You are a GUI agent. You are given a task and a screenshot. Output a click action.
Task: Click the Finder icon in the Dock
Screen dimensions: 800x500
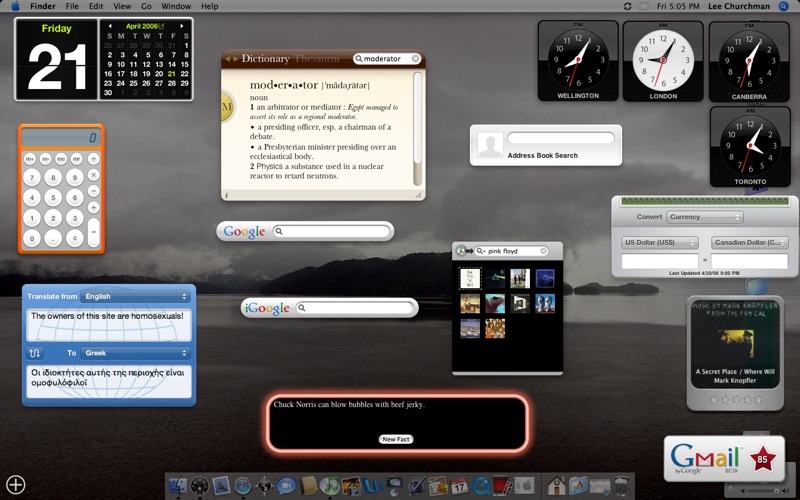(177, 486)
